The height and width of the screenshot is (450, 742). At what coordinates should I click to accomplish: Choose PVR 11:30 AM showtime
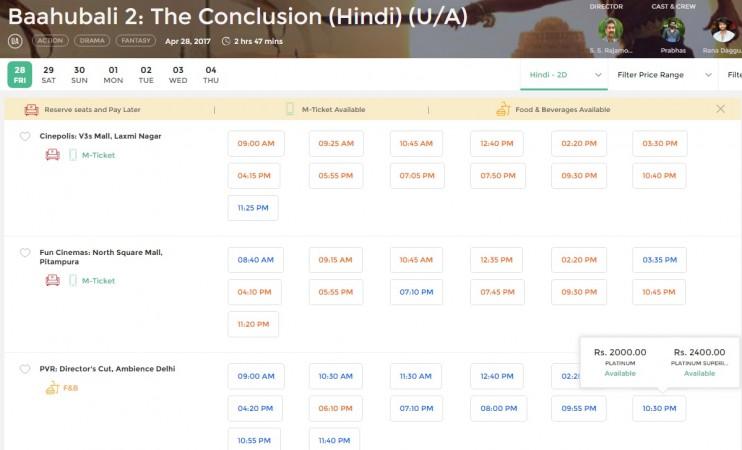[415, 376]
